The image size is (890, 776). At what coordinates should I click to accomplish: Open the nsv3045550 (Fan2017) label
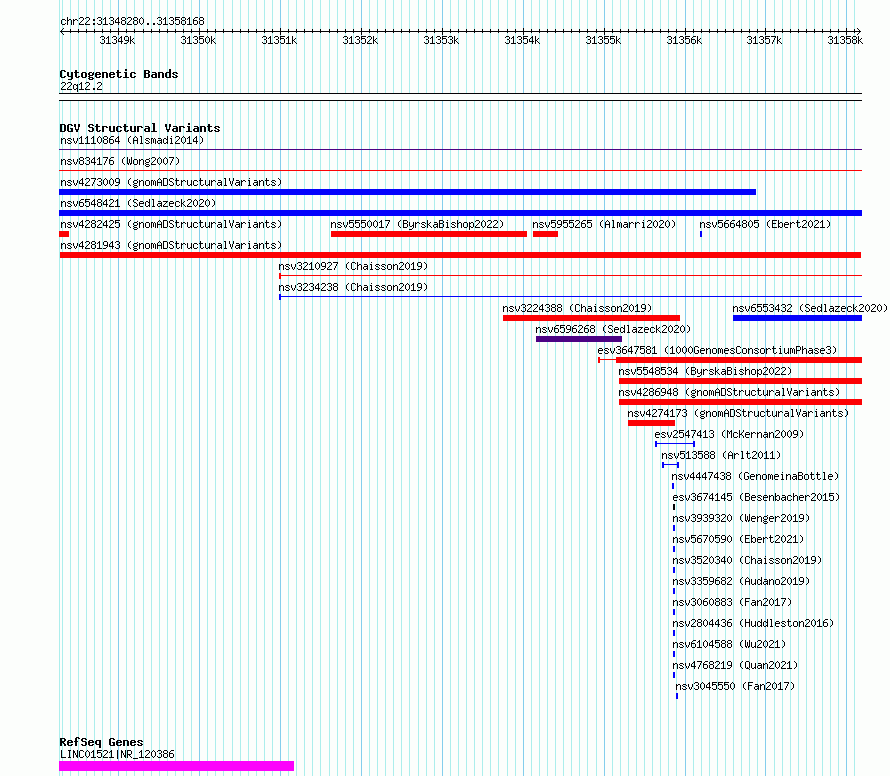[x=735, y=686]
